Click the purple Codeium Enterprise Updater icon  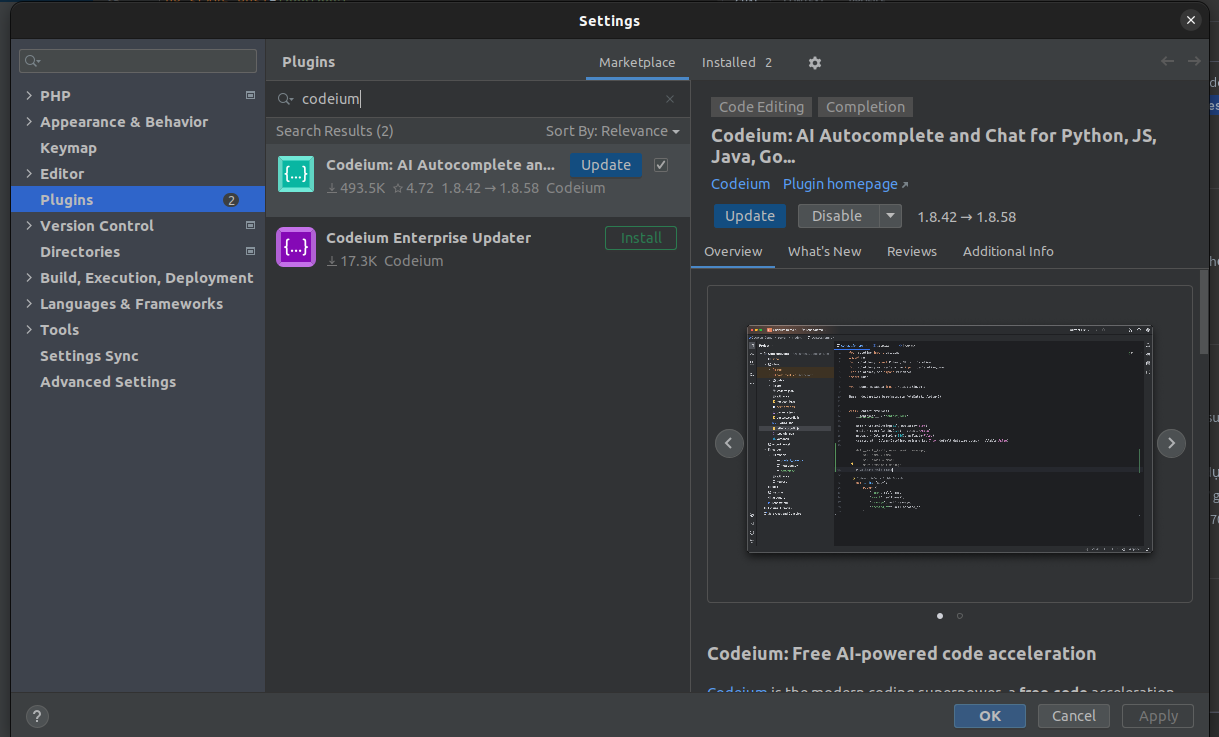click(296, 248)
